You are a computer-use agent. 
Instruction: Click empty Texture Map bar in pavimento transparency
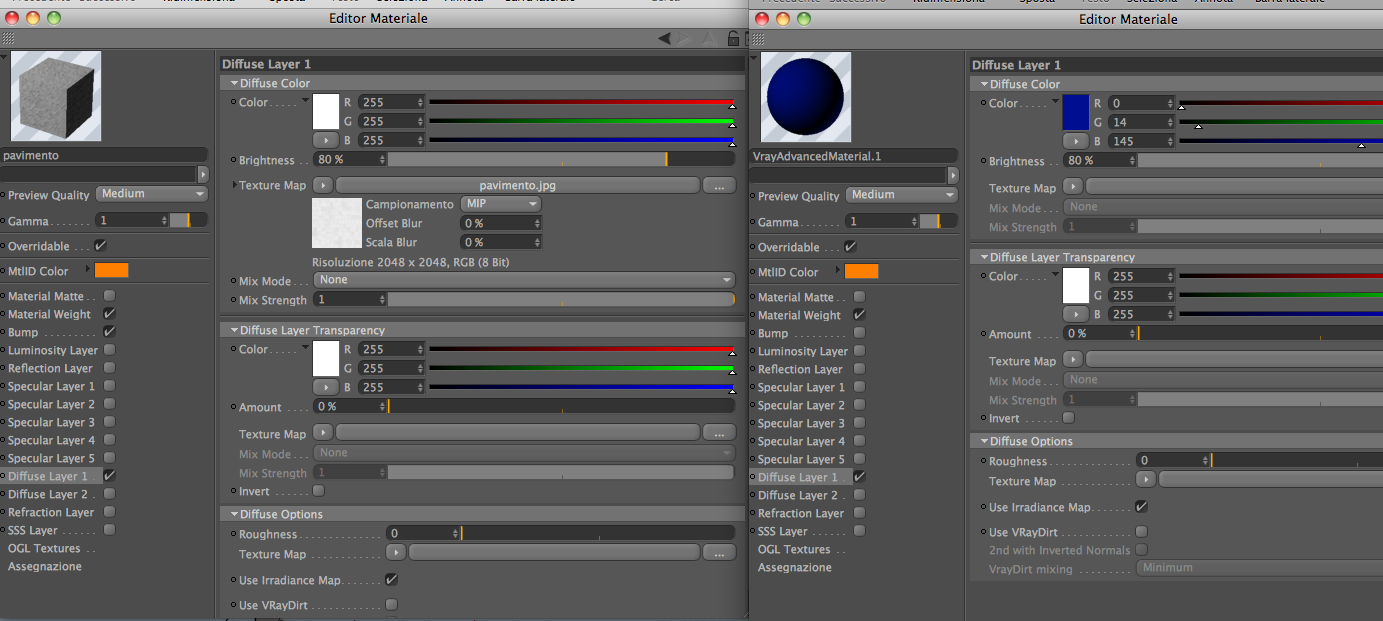[517, 434]
